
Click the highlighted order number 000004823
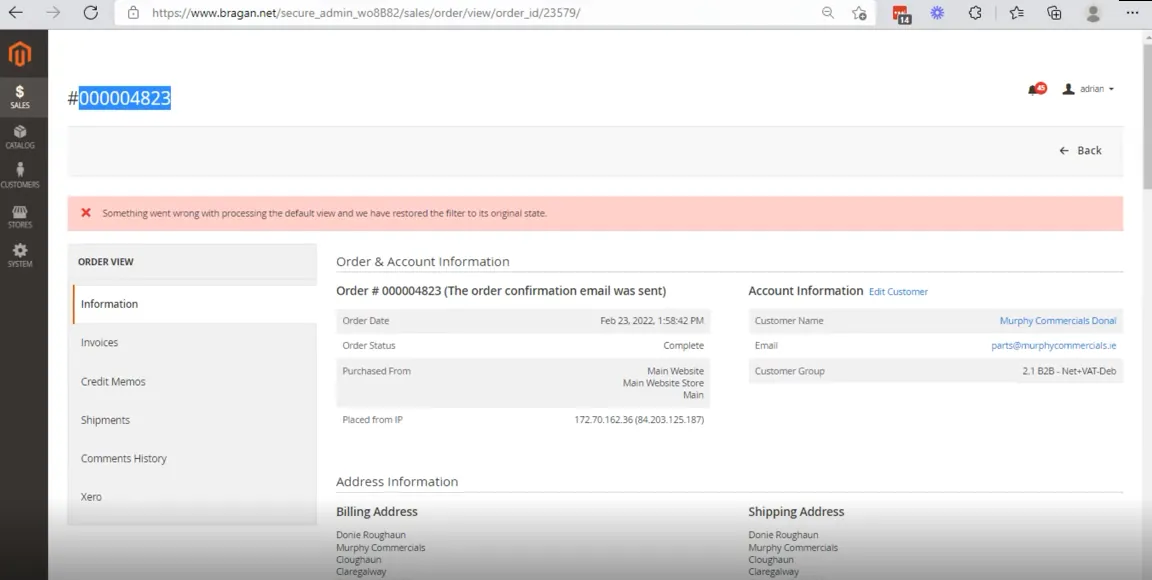point(125,98)
